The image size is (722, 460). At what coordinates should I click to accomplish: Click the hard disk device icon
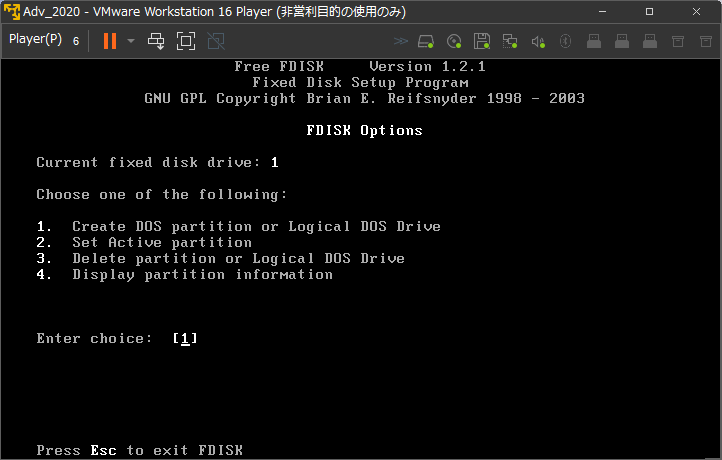pyautogui.click(x=426, y=41)
